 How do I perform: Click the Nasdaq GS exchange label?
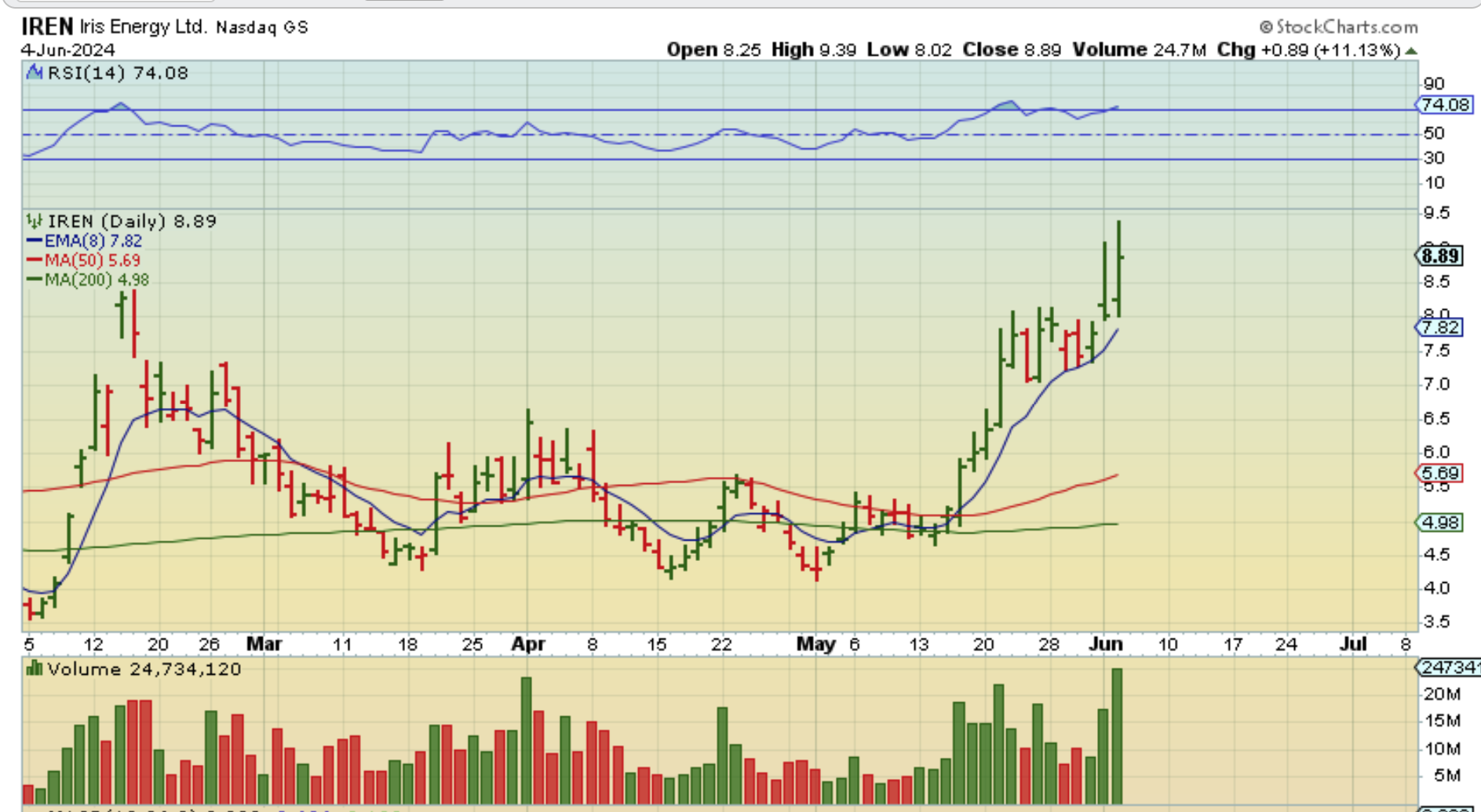point(262,27)
